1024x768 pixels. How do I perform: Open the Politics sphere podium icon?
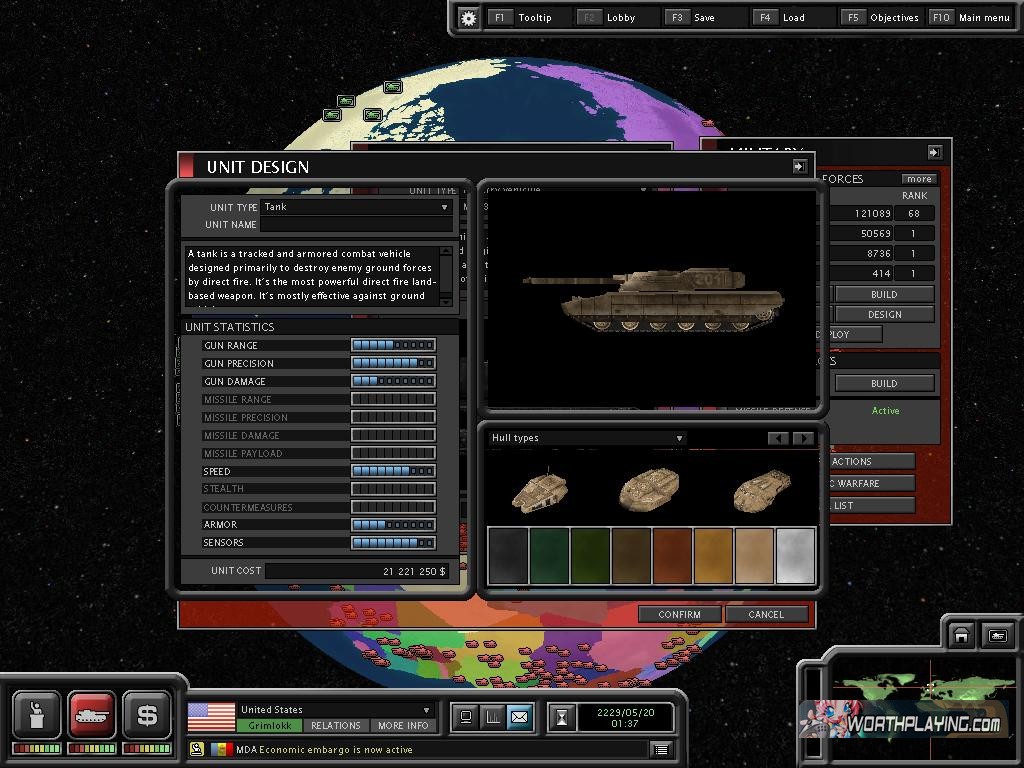[37, 715]
